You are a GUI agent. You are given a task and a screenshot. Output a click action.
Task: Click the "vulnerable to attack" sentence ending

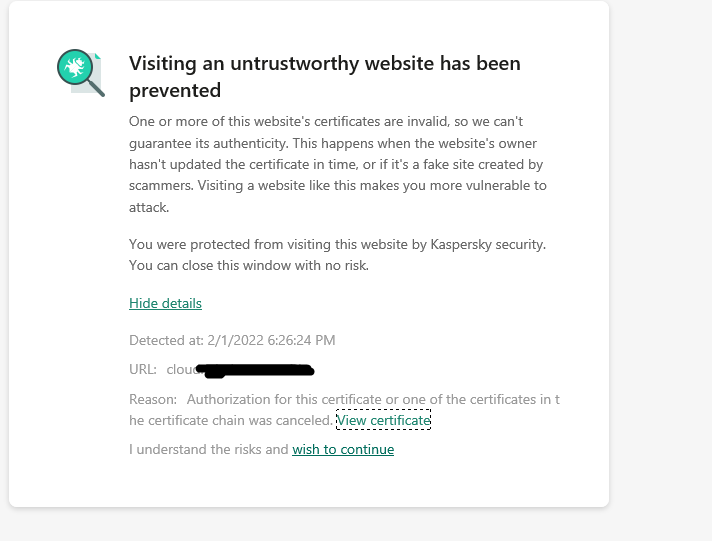click(x=150, y=207)
